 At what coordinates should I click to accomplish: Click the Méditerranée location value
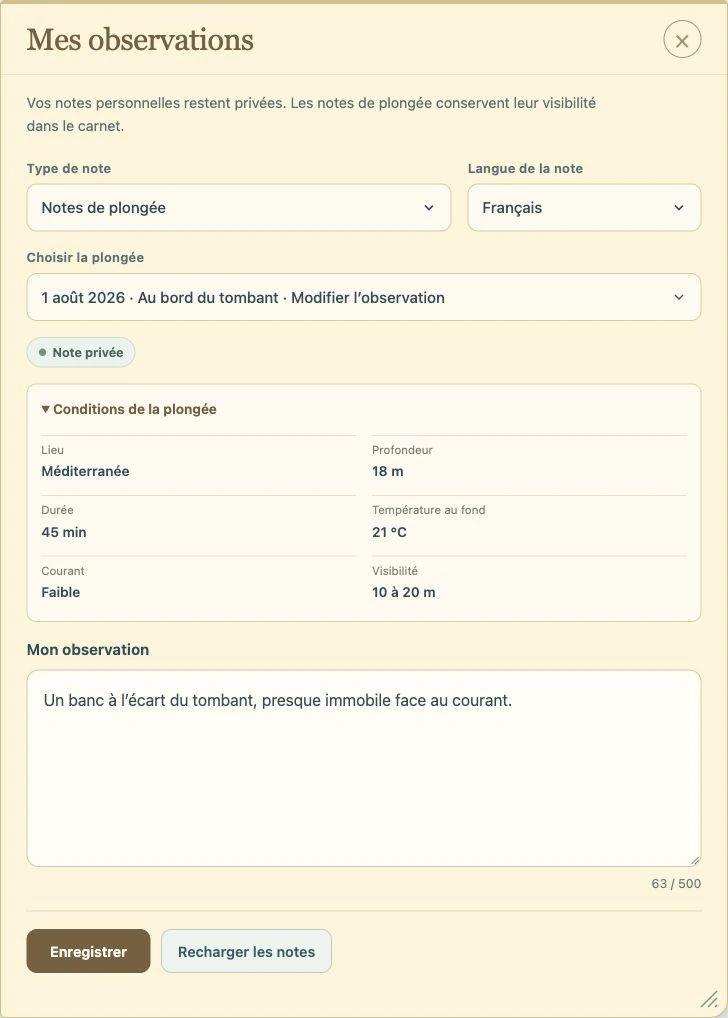click(x=85, y=471)
